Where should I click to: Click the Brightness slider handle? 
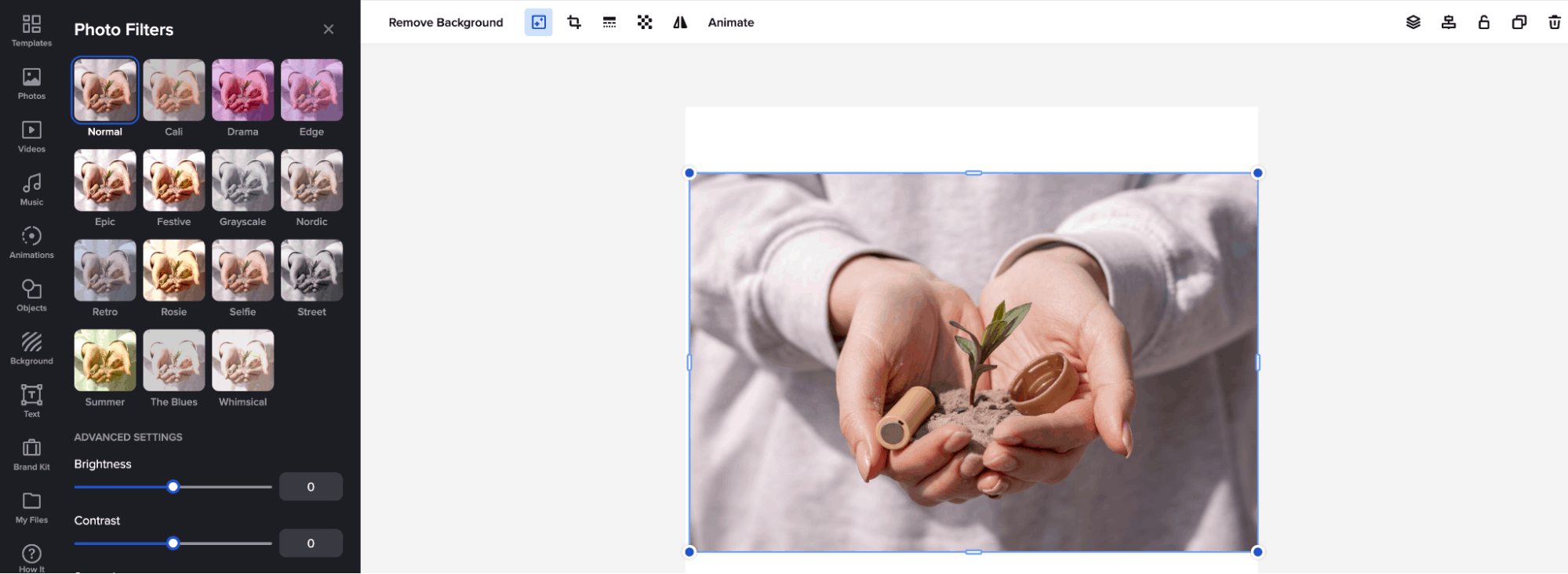(x=173, y=487)
